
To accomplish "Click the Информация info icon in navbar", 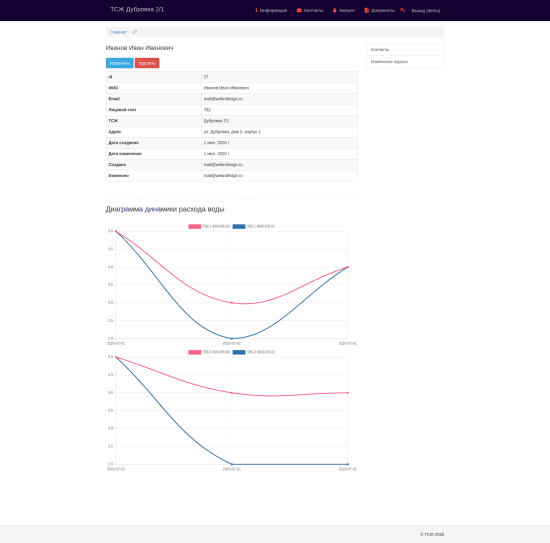I will click(x=256, y=10).
